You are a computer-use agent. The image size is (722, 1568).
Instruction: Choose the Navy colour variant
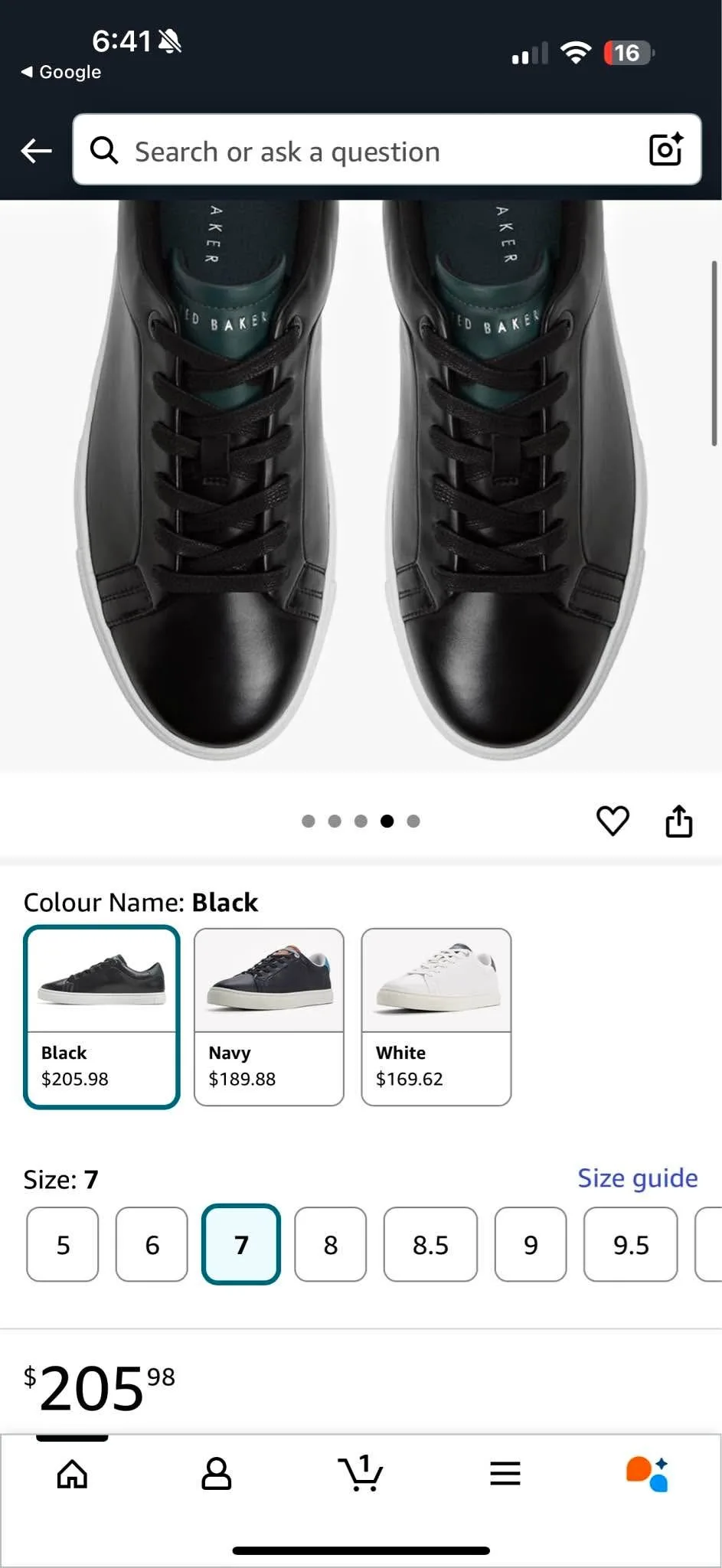[x=269, y=1017]
